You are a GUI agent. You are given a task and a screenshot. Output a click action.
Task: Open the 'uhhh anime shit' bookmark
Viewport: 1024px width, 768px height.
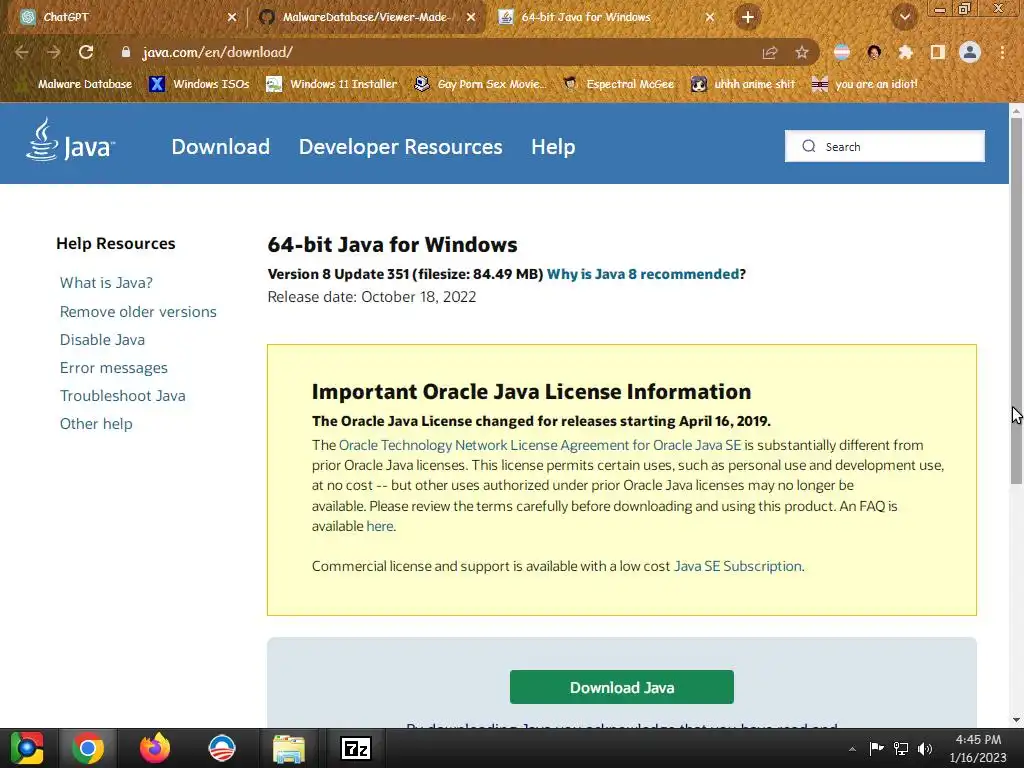pos(743,84)
